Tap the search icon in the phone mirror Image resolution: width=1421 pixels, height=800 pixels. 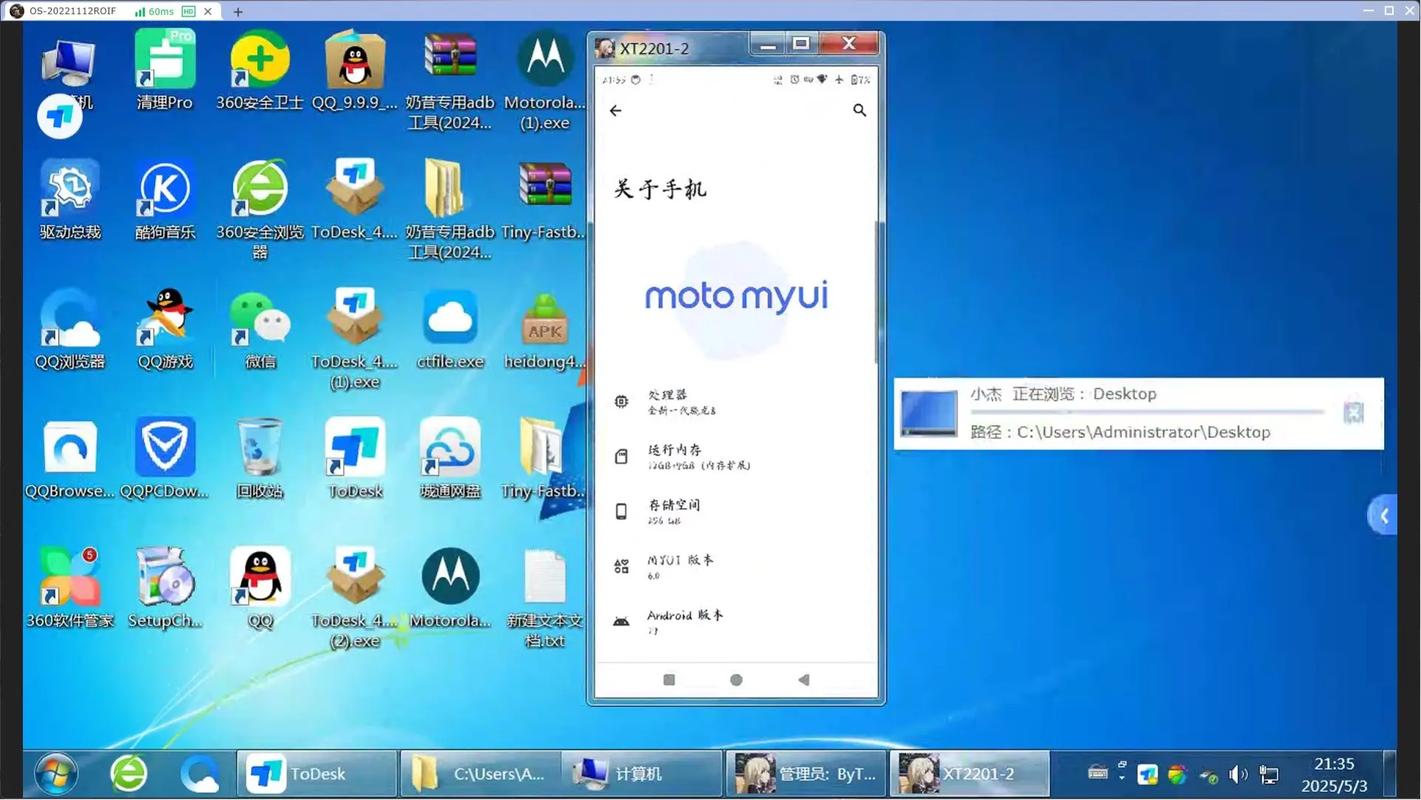[859, 110]
